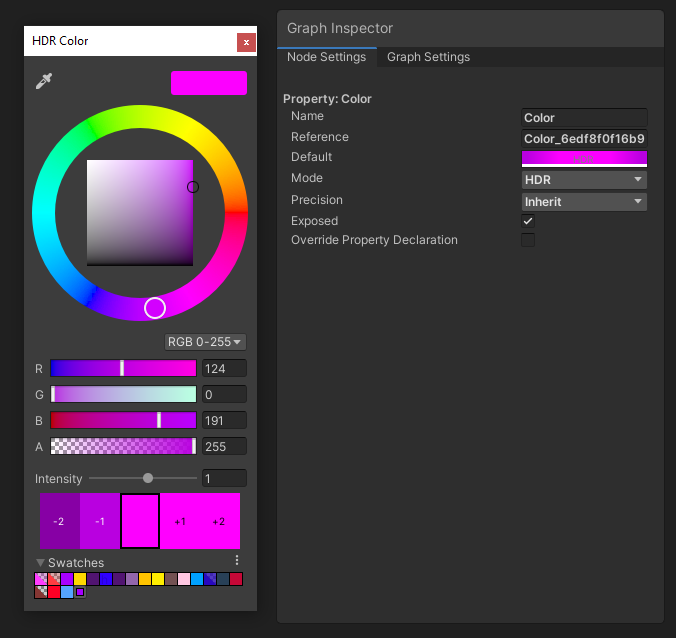Open the Mode HDR dropdown
Image resolution: width=676 pixels, height=638 pixels.
584,180
